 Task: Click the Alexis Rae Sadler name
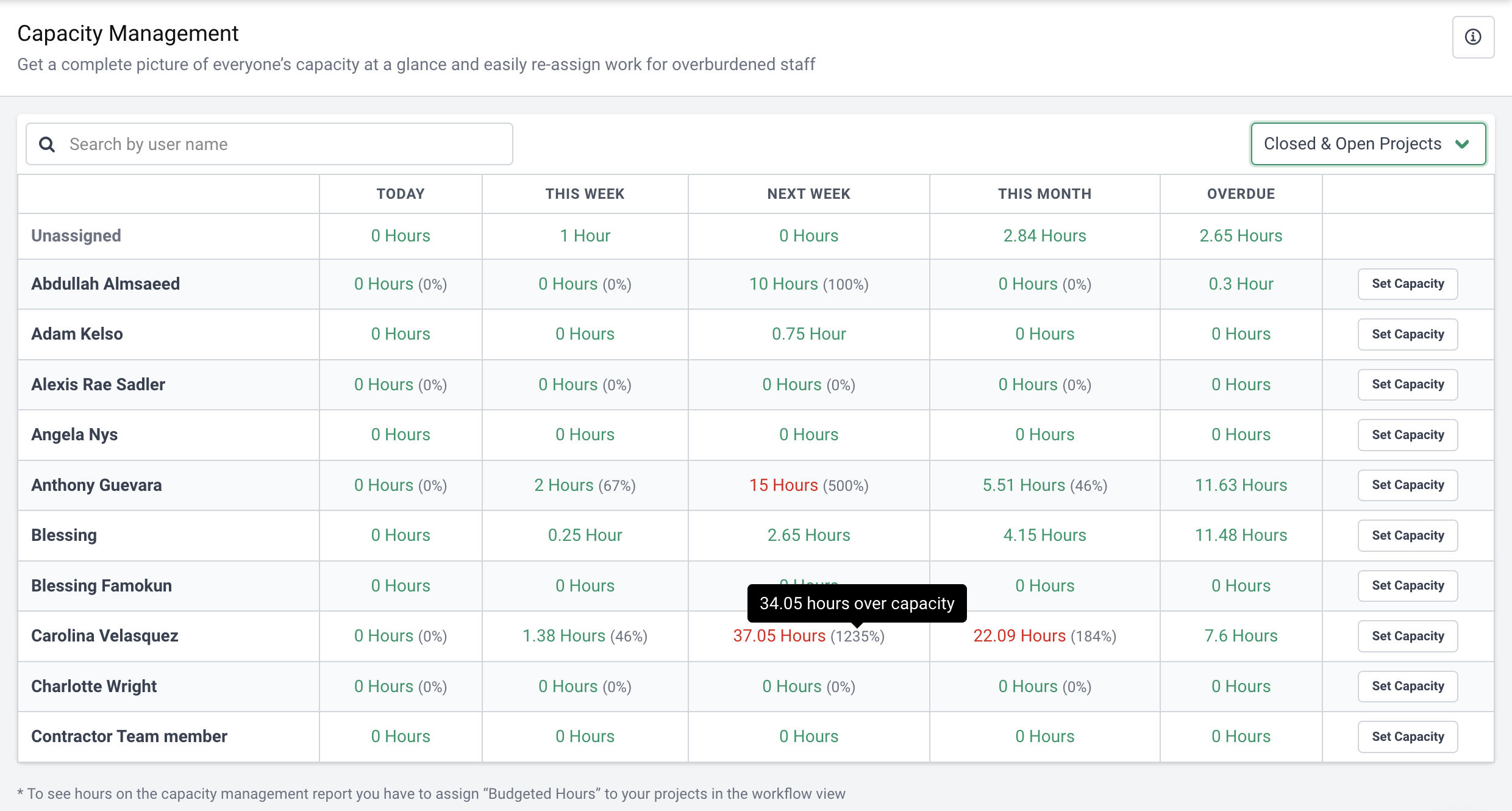(98, 385)
